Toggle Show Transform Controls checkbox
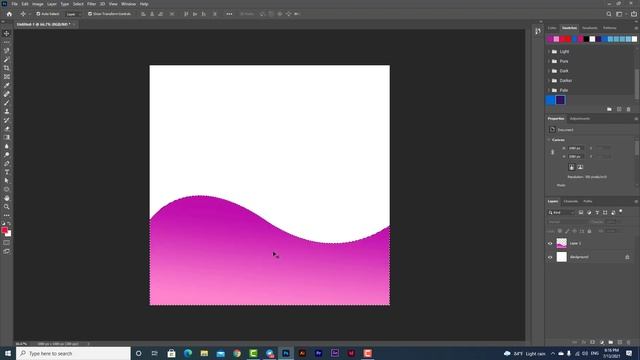Screen dimensions: 640x360 tap(90, 14)
